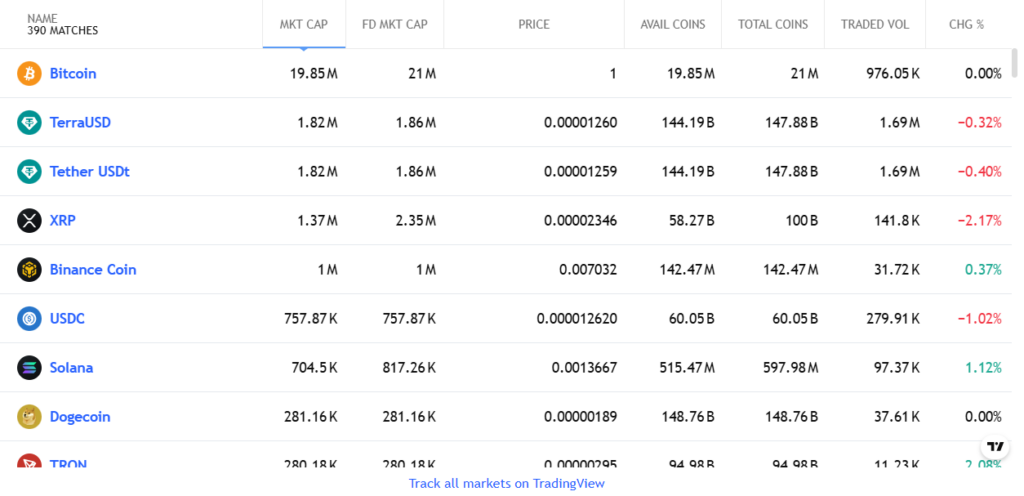The image size is (1024, 496).
Task: Click the Solana logo icon
Action: click(x=29, y=367)
